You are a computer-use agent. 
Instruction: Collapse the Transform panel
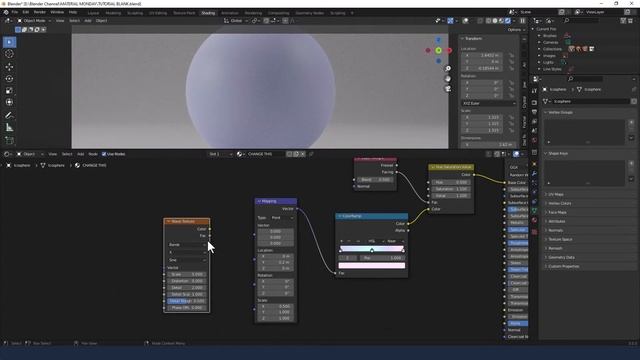tap(473, 38)
